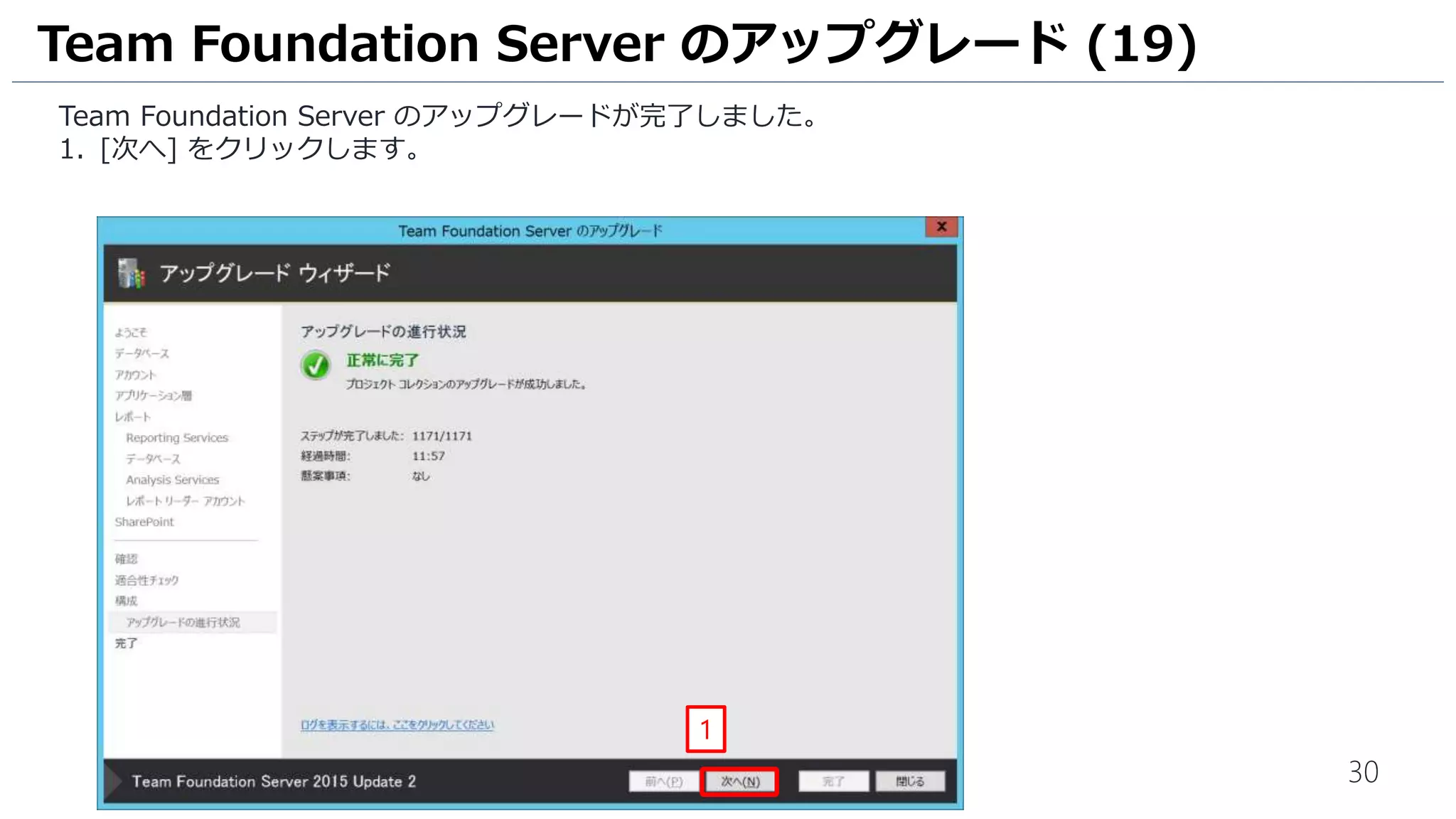Click the upgrade wizard server icon
The width and height of the screenshot is (1456, 819).
pyautogui.click(x=132, y=273)
